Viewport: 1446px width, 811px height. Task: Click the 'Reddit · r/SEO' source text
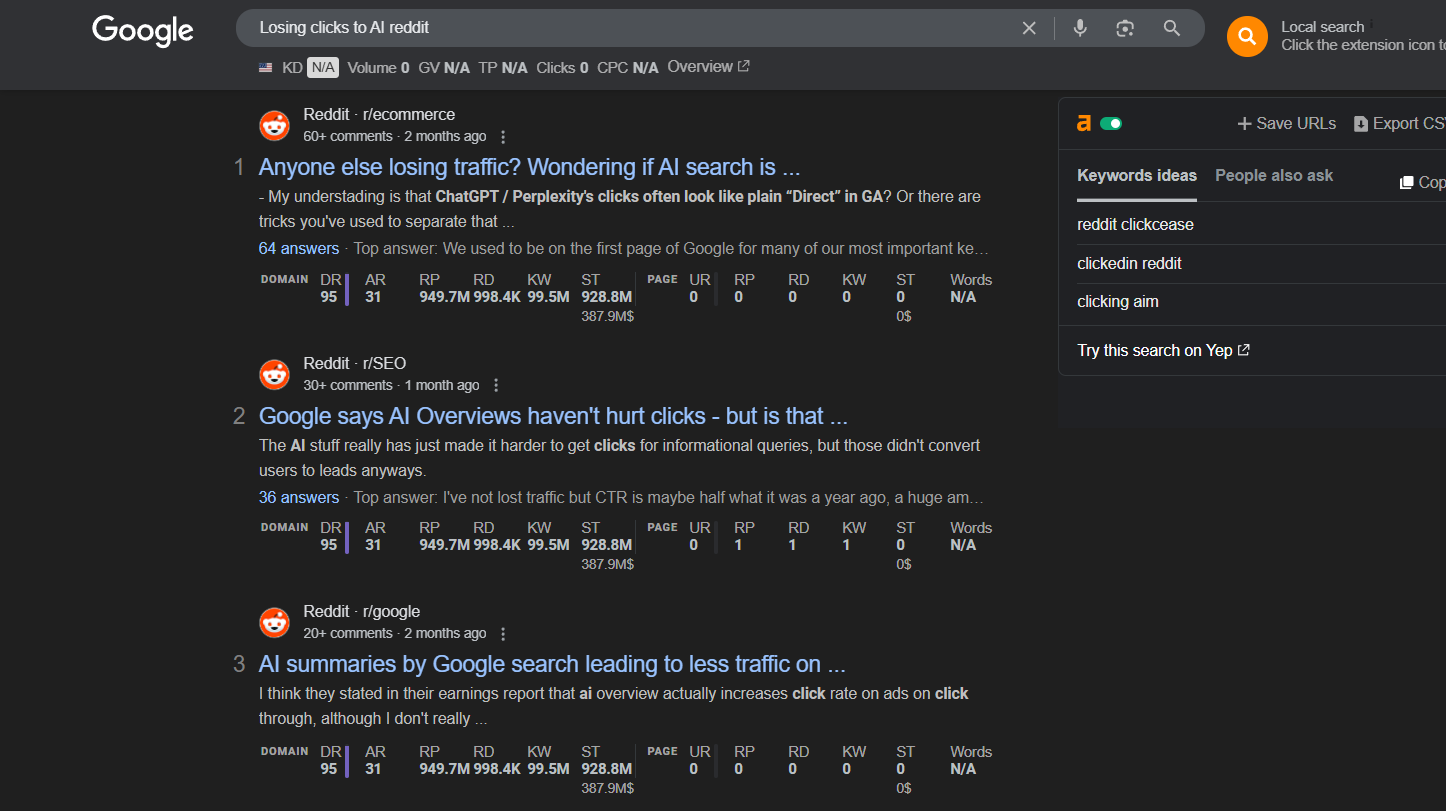tap(355, 364)
